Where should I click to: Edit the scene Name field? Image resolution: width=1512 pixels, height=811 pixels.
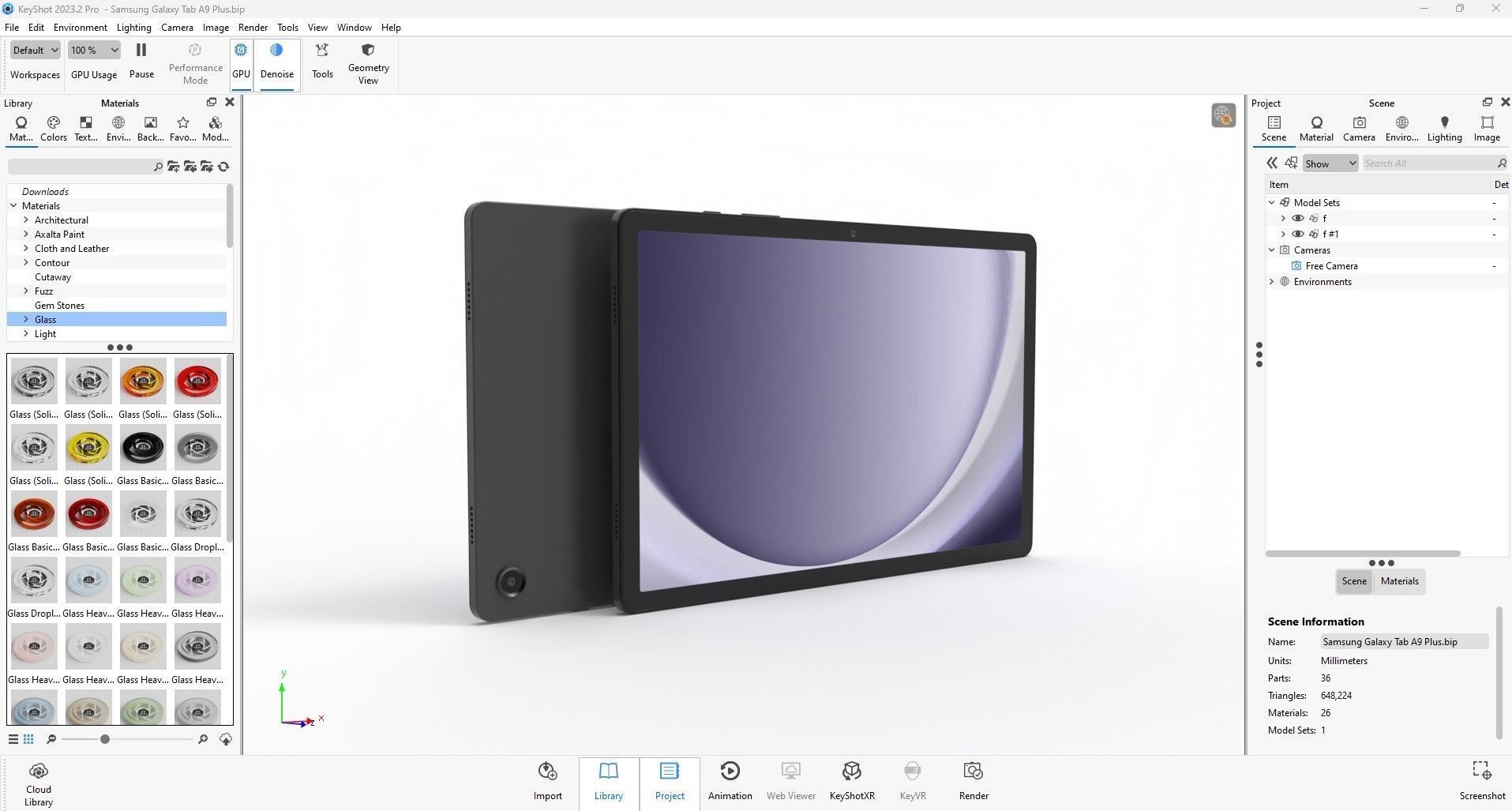coord(1404,642)
